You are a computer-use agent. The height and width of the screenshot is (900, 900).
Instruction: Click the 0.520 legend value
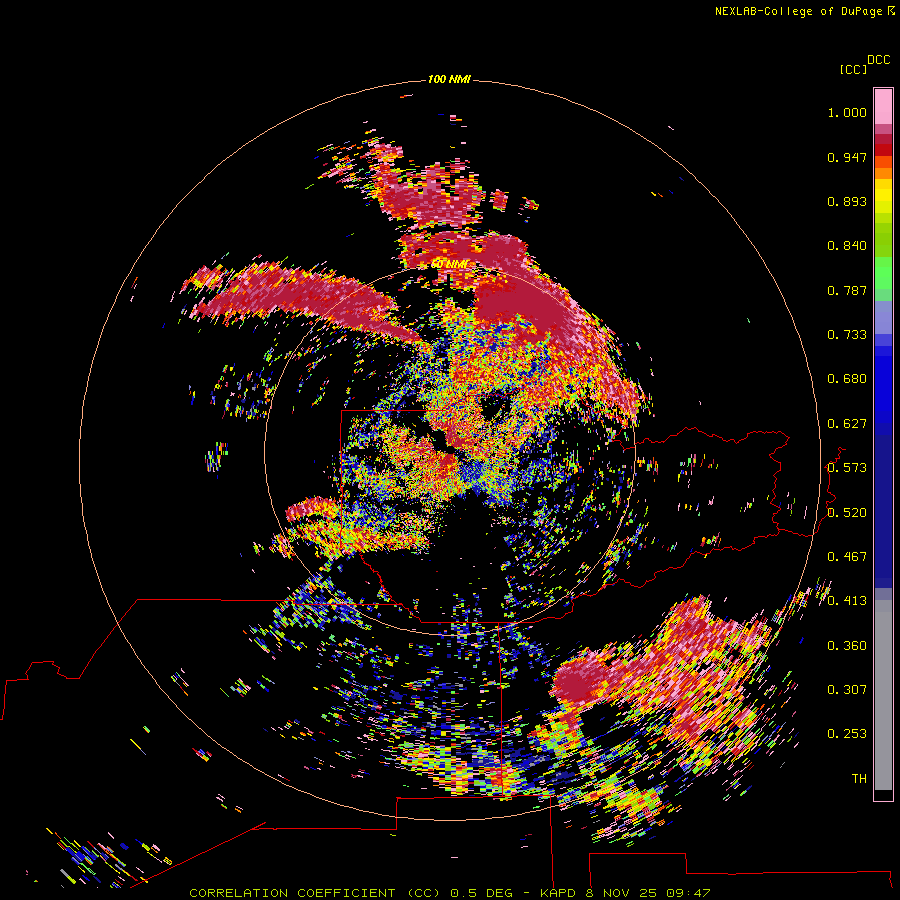[x=847, y=513]
